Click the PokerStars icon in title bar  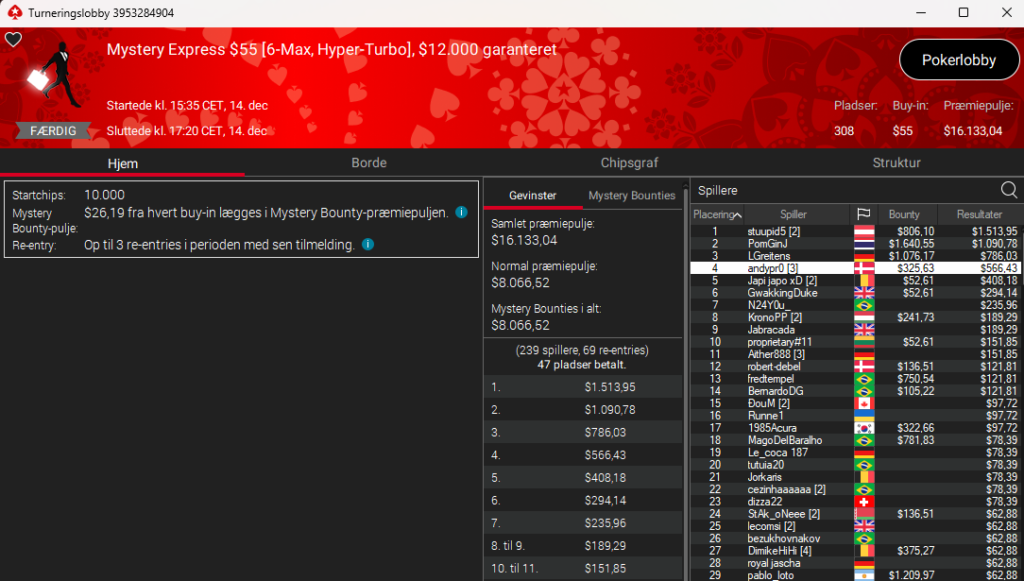pos(14,13)
